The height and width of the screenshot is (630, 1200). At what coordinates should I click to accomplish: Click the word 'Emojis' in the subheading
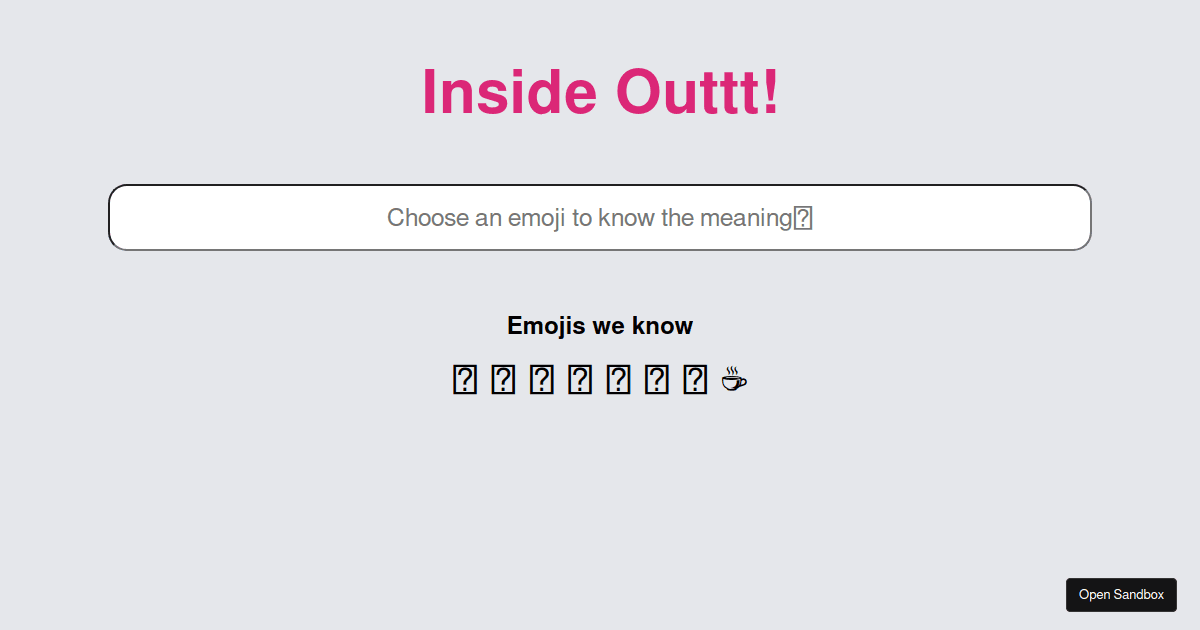pyautogui.click(x=546, y=326)
